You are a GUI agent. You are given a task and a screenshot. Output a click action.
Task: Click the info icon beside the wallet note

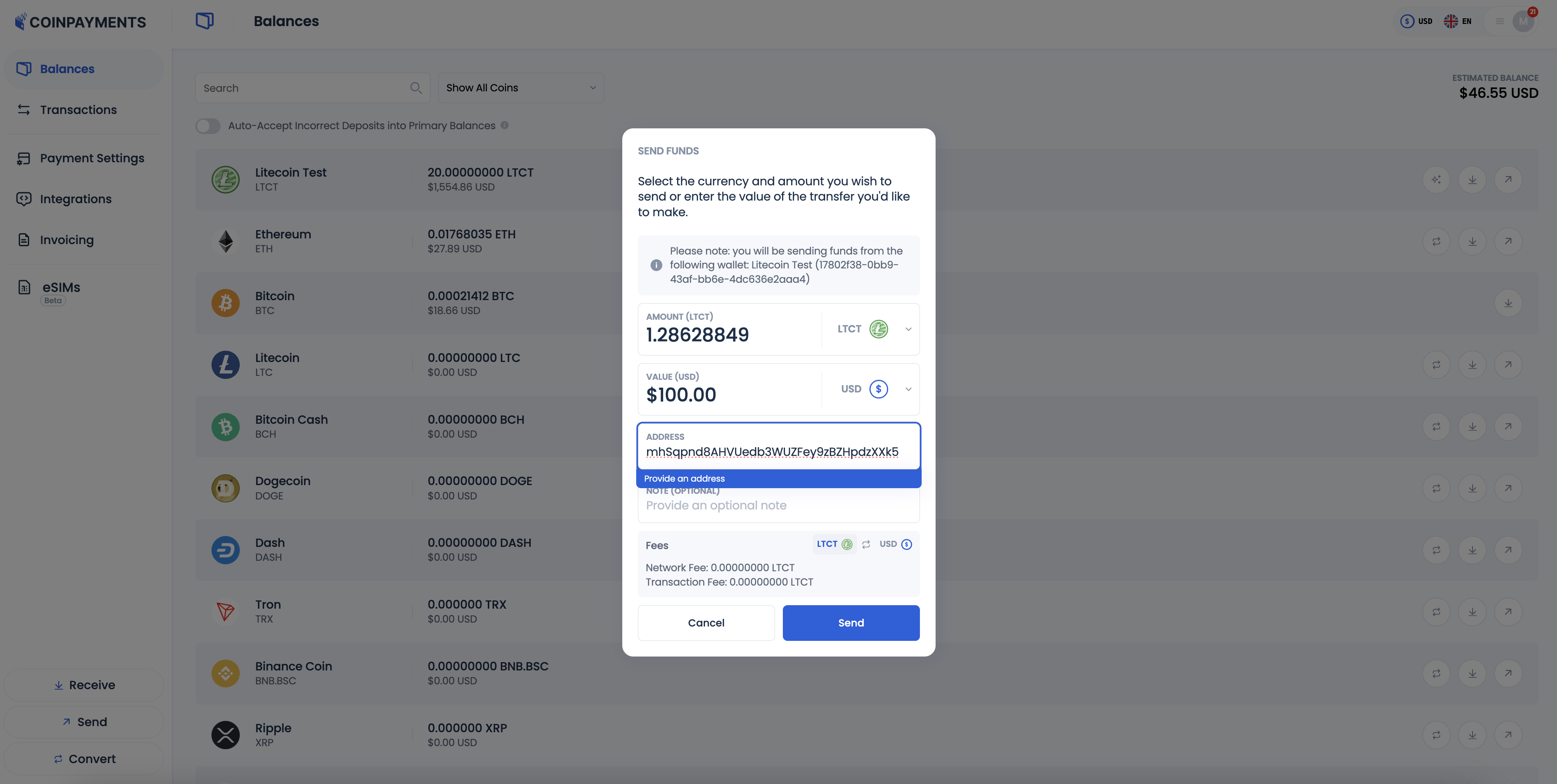pyautogui.click(x=656, y=265)
